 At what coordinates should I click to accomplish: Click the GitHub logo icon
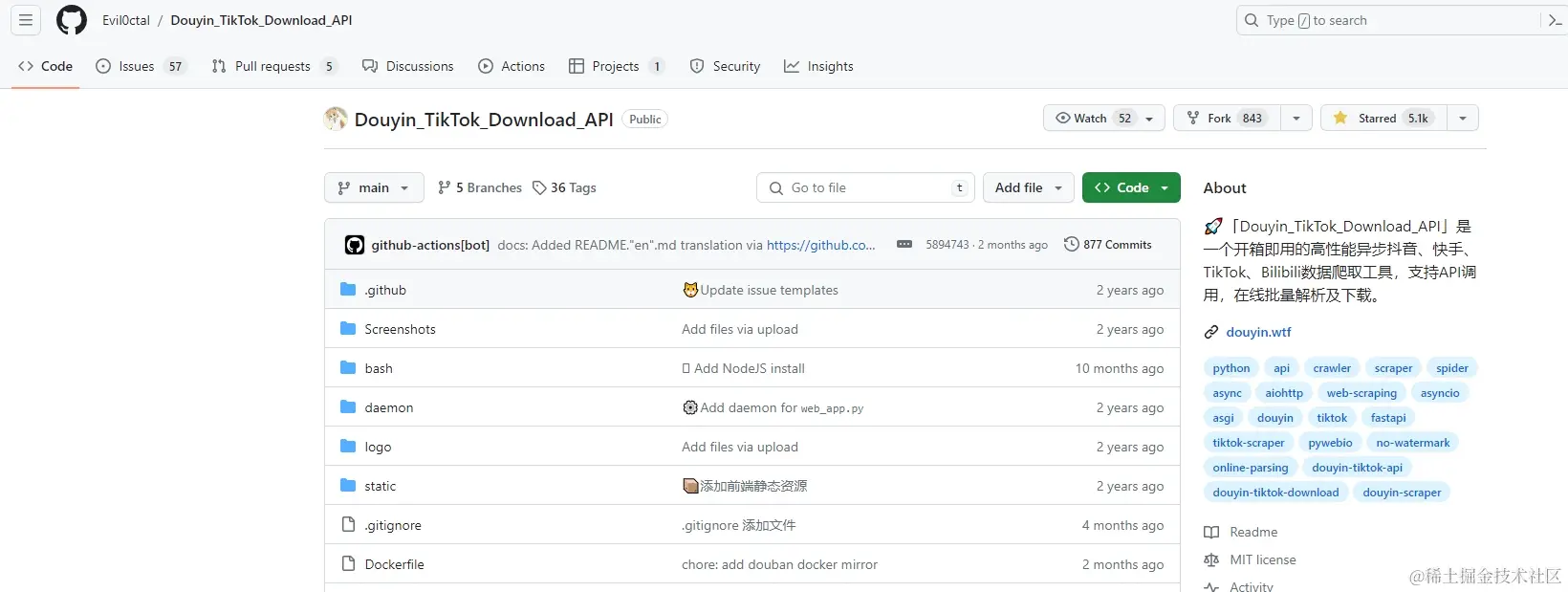tap(72, 20)
